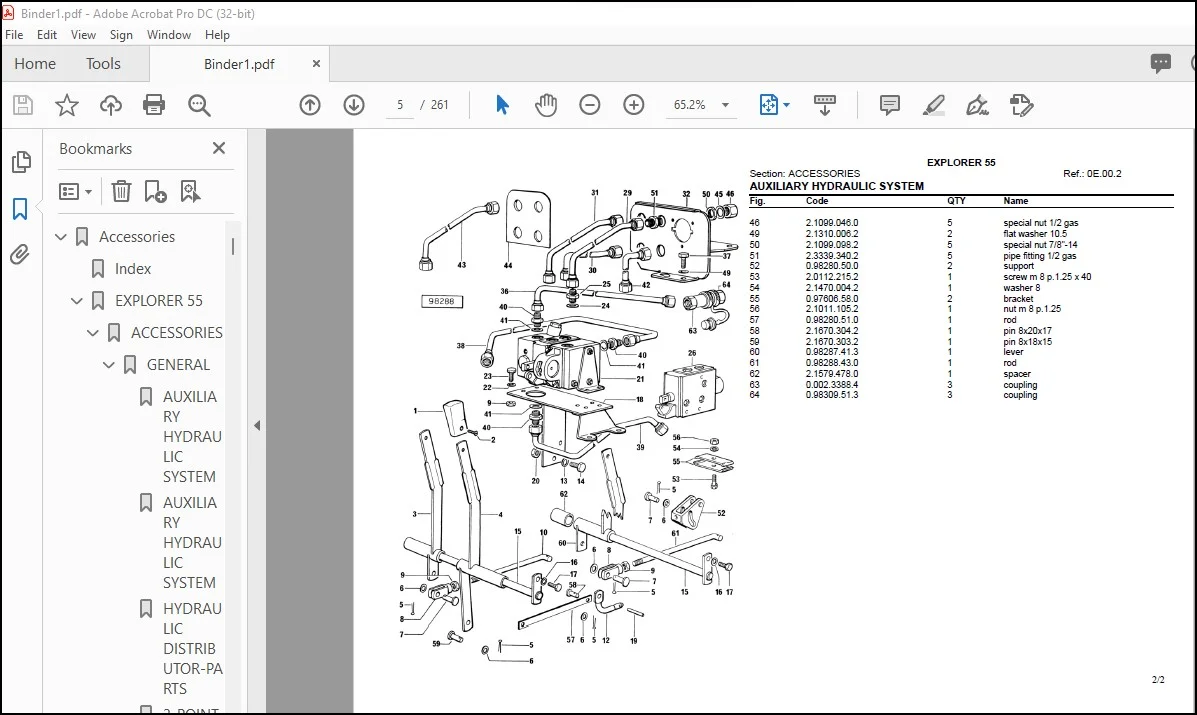
Task: Go to next page arrow
Action: click(353, 105)
